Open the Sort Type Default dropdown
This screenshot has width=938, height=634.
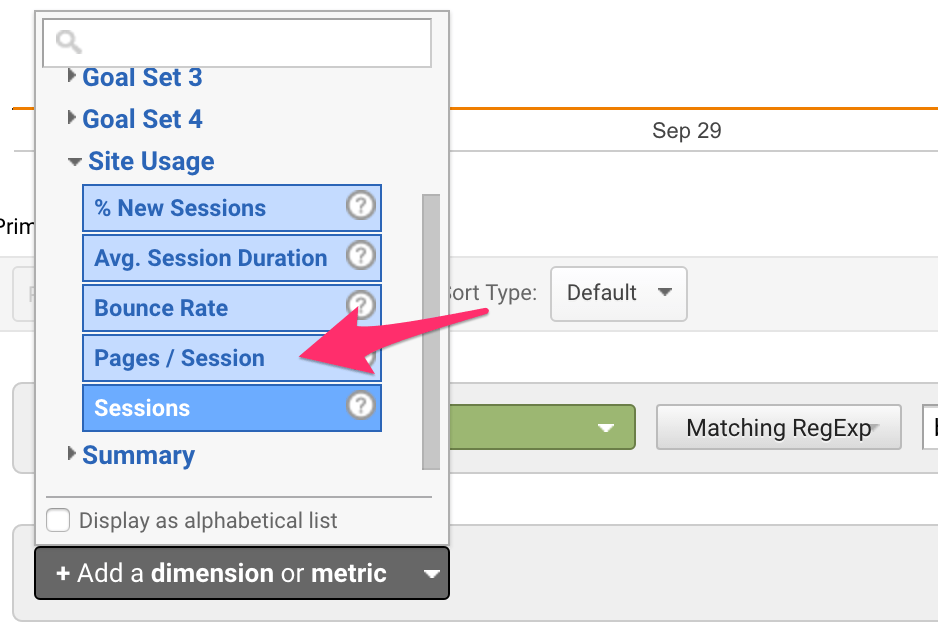pos(619,293)
